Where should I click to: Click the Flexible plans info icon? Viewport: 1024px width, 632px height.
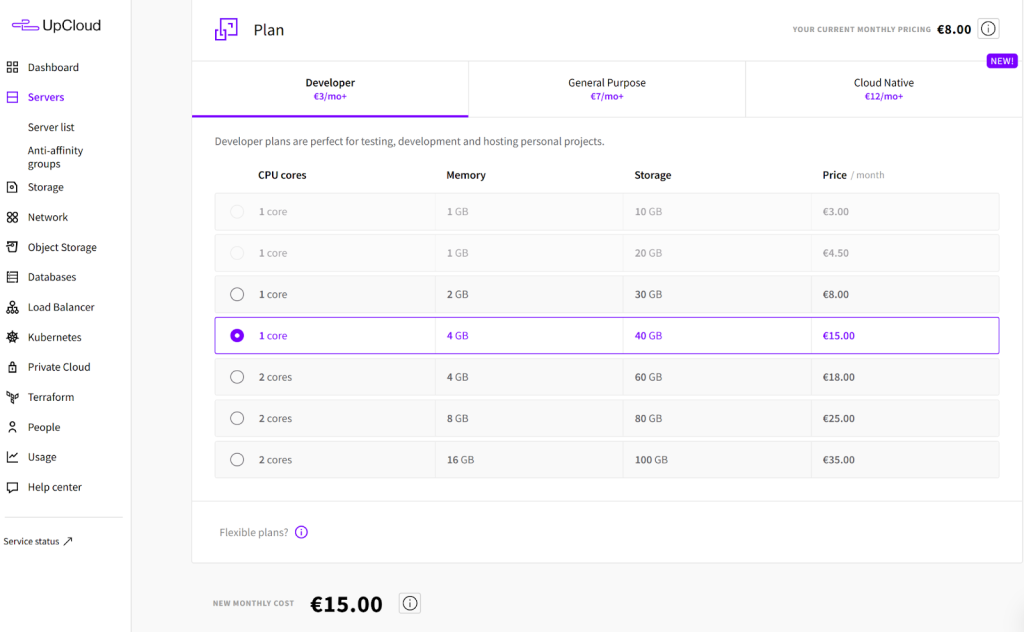click(x=301, y=532)
